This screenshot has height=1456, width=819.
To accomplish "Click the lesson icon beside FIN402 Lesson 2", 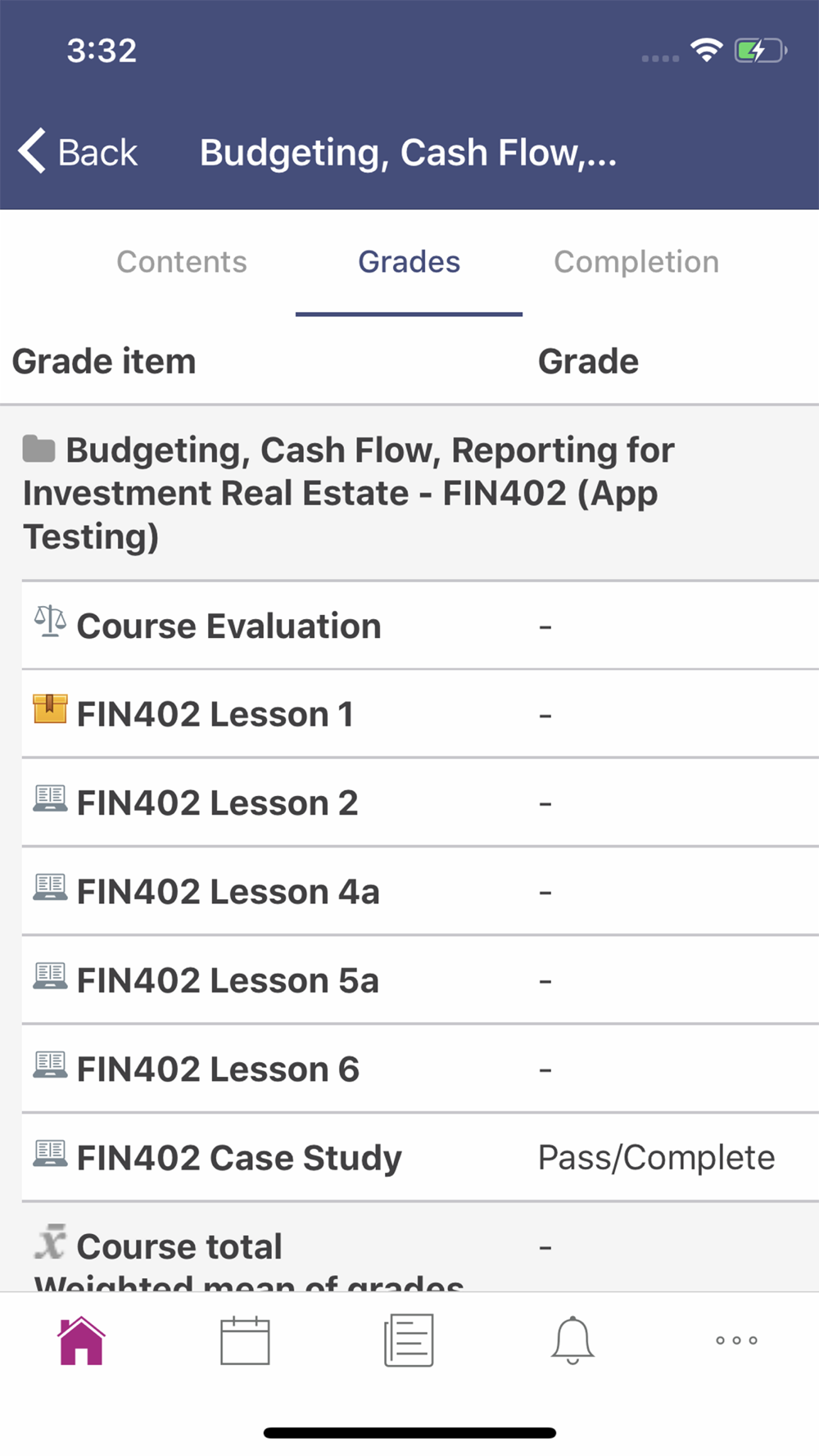I will tap(50, 798).
